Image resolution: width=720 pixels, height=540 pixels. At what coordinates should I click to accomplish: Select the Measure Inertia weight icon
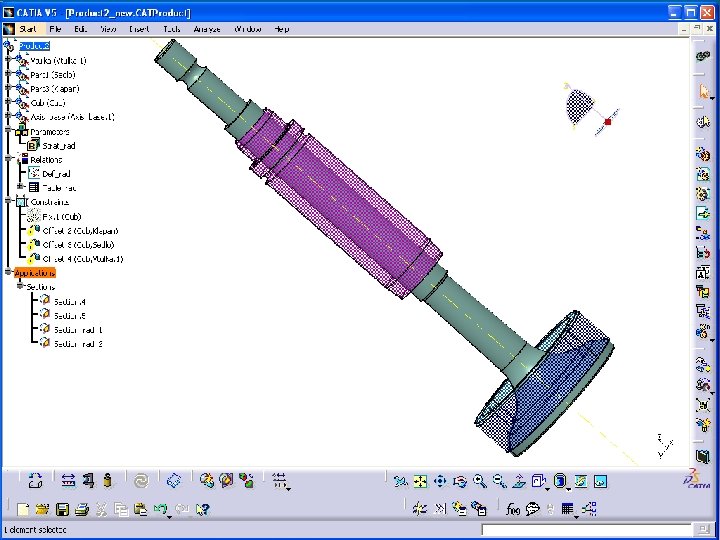(x=108, y=481)
